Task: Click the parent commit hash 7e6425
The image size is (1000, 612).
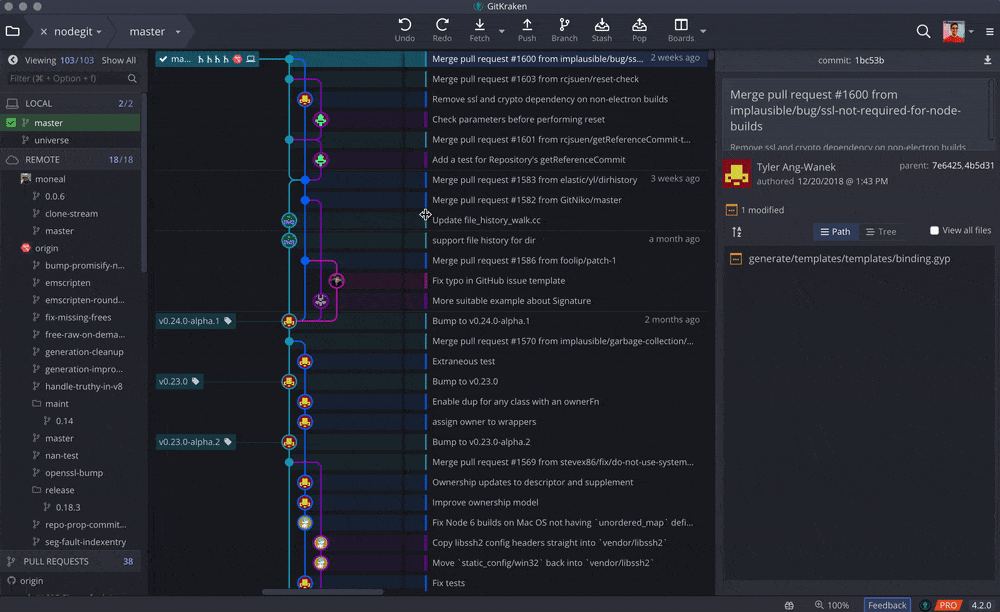Action: tap(946, 165)
